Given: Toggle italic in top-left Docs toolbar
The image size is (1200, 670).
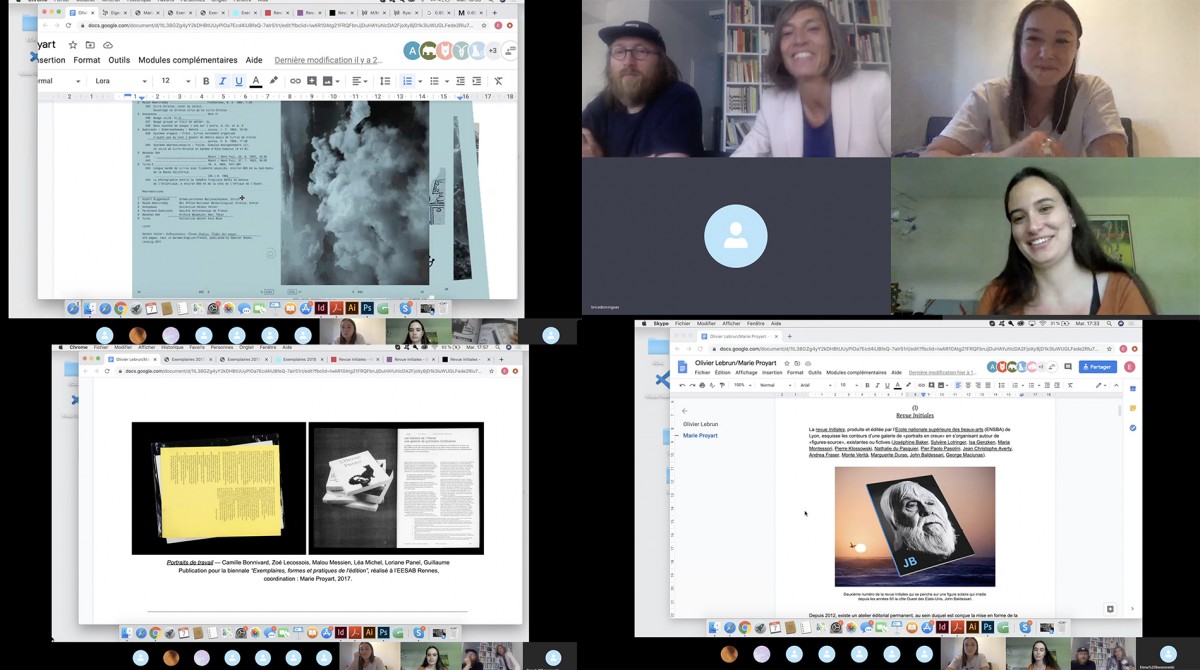Looking at the screenshot, I should coord(222,81).
